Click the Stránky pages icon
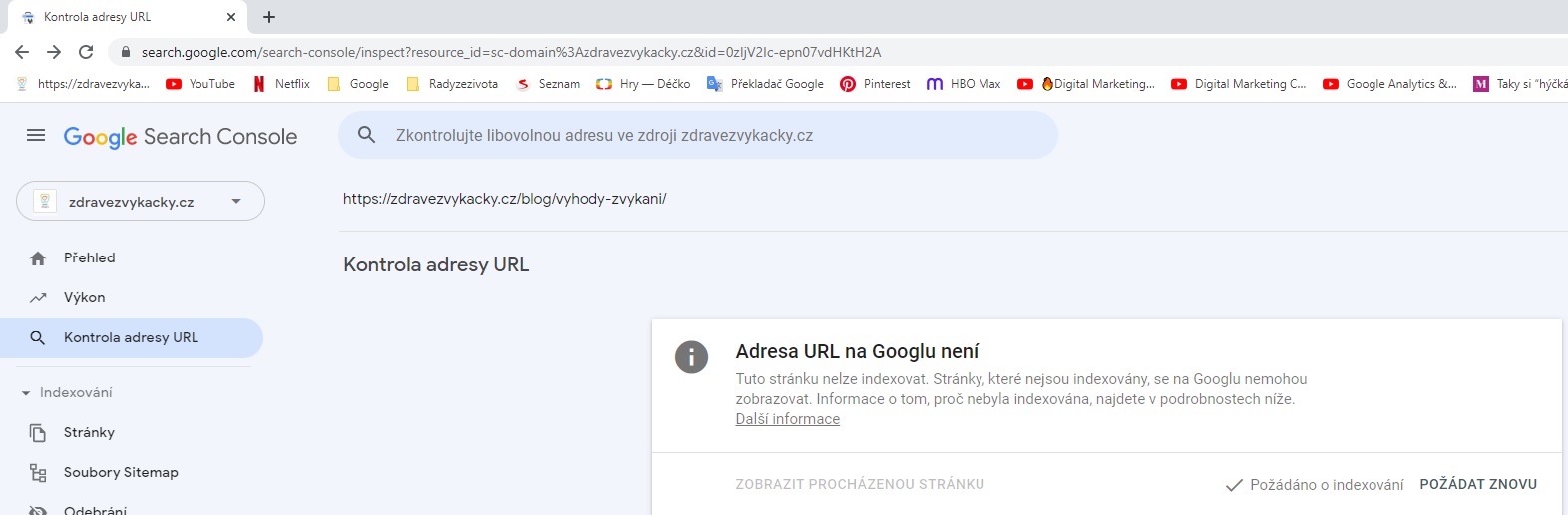Viewport: 1568px width, 515px height. pos(38,433)
